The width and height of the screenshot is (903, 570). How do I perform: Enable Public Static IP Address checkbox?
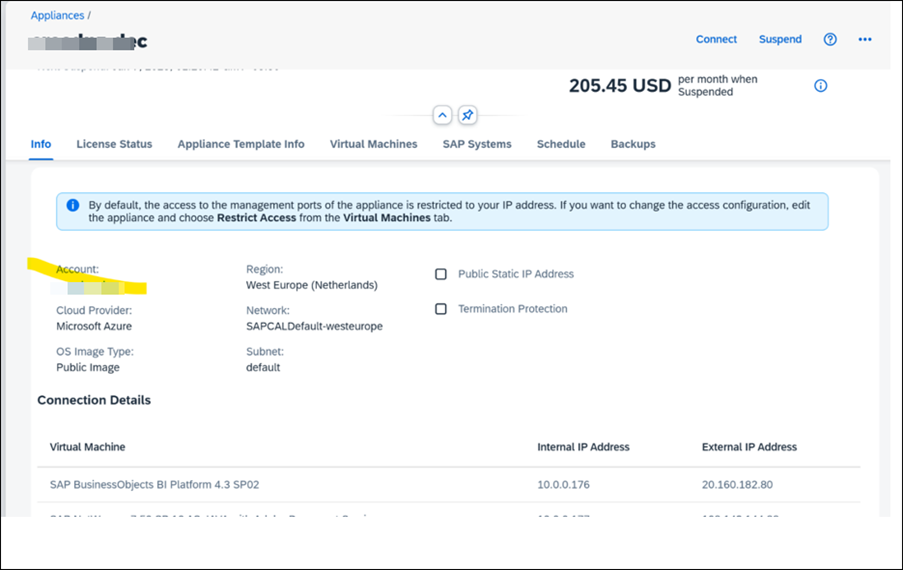pyautogui.click(x=441, y=274)
